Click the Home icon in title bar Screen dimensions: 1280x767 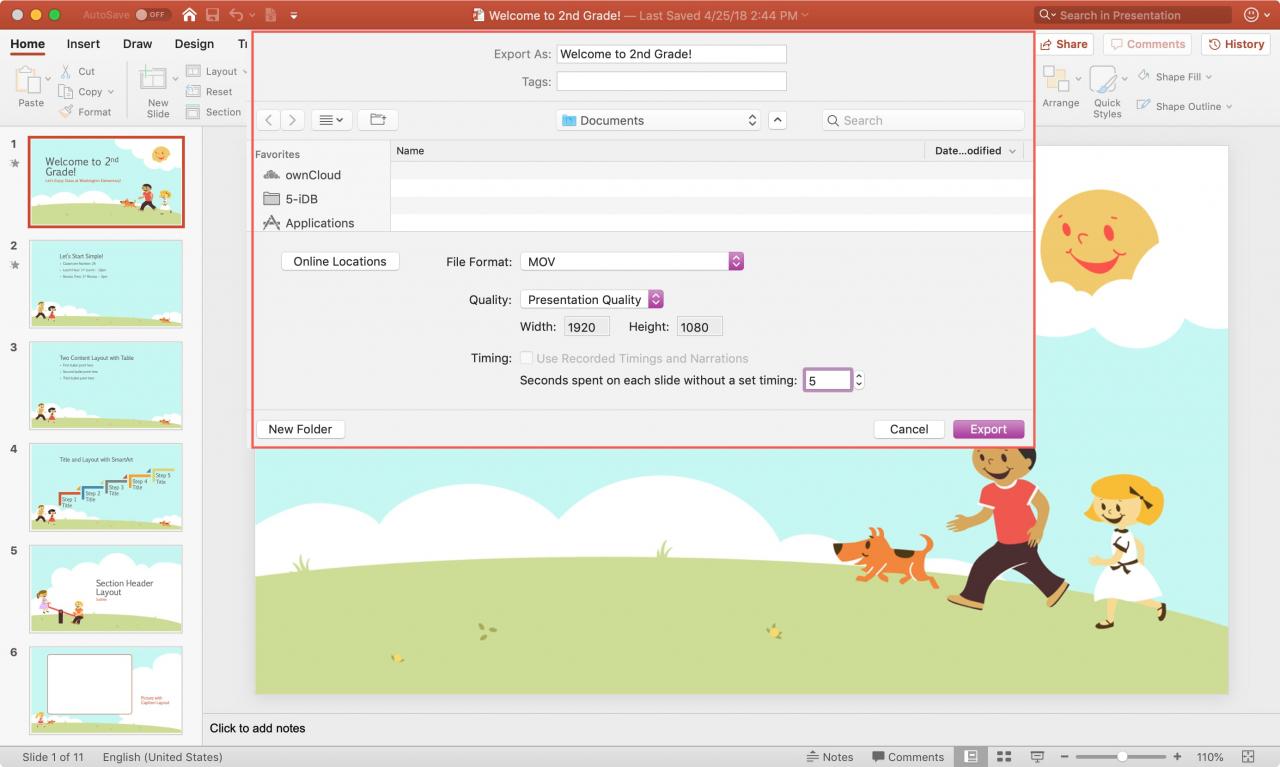point(189,15)
